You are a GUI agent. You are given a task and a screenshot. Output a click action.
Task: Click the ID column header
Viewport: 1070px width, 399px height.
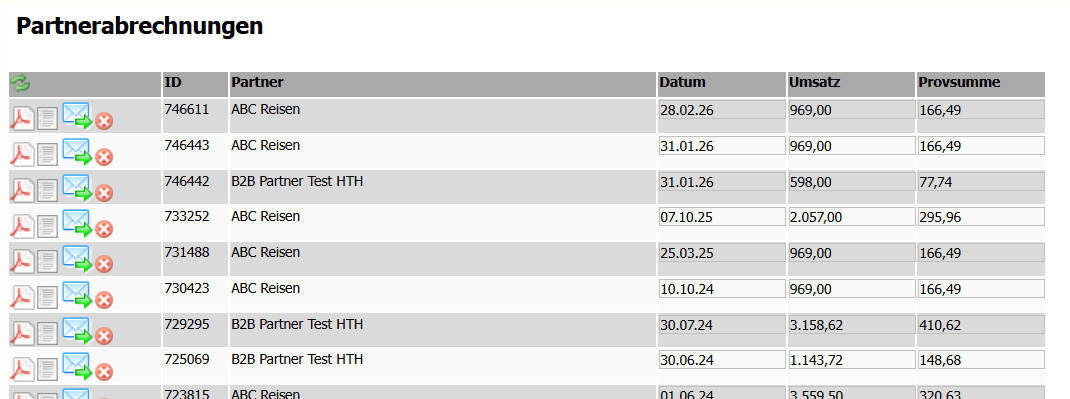(x=194, y=84)
